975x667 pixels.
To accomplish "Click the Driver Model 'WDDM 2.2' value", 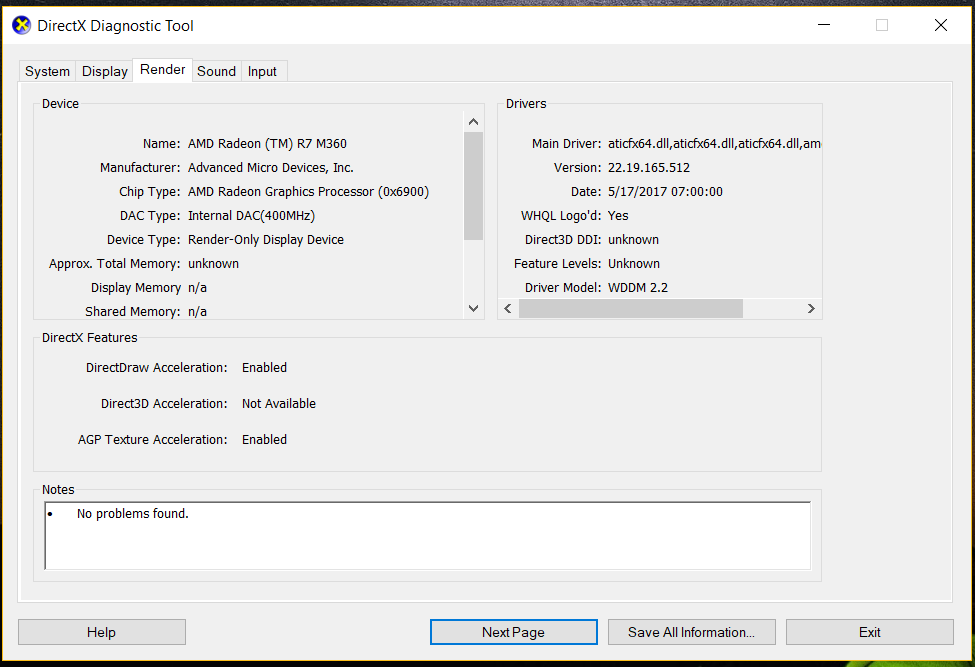I will click(x=637, y=288).
